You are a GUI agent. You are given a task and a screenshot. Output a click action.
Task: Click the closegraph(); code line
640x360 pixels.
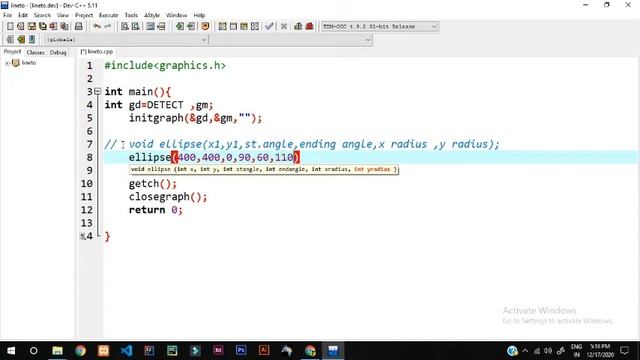point(168,197)
